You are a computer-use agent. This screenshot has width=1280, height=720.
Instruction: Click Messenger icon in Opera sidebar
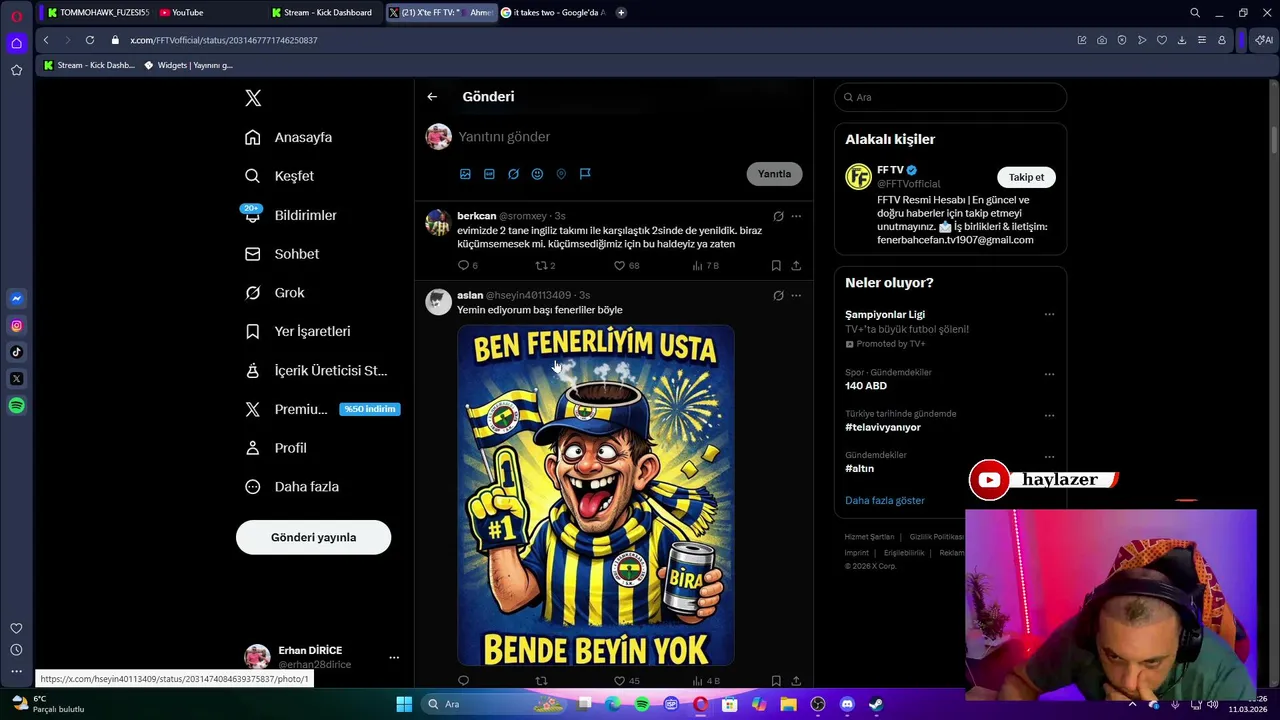[16, 298]
